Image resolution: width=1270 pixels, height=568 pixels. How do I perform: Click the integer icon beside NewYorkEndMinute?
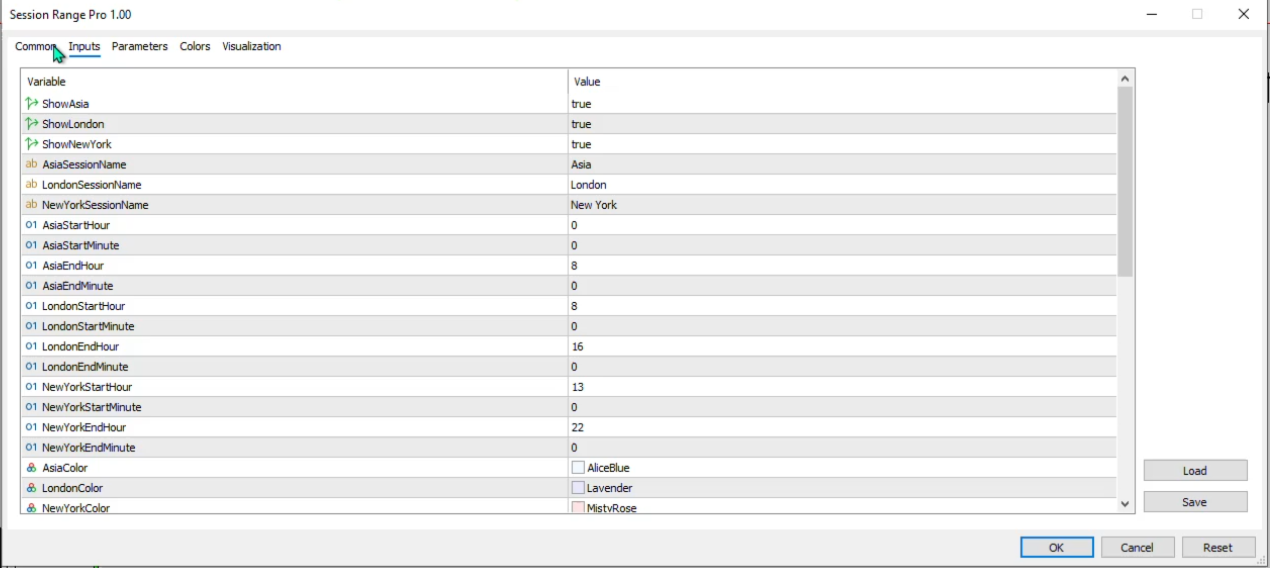(x=31, y=447)
